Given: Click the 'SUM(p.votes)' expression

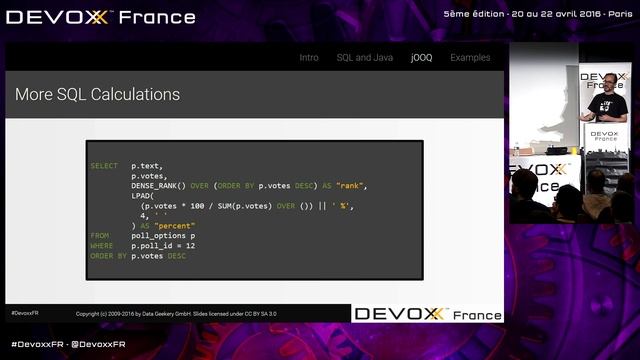Looking at the screenshot, I should (x=244, y=206).
